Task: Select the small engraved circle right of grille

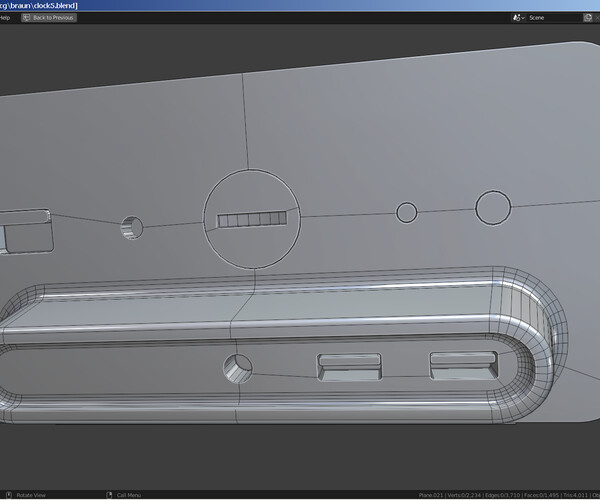Action: [407, 212]
